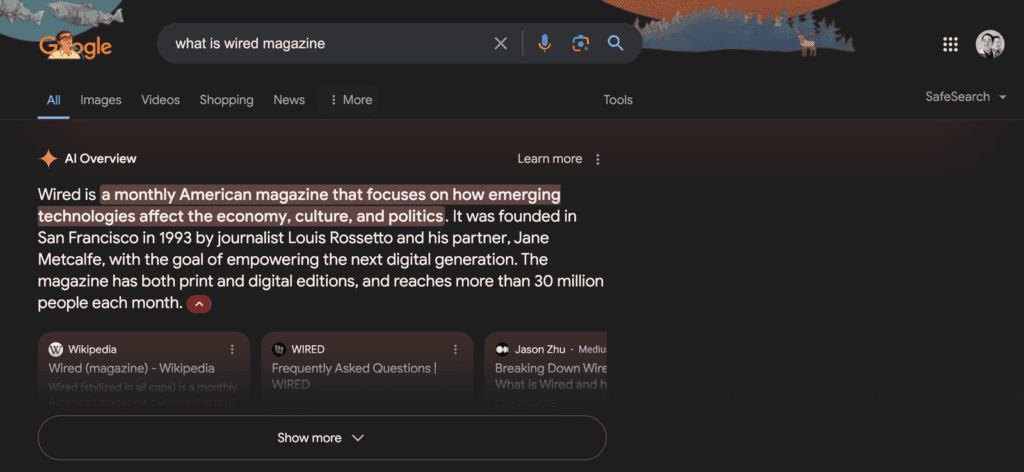Click the Wikipedia favicon on source card
This screenshot has height=472, width=1024.
56,349
